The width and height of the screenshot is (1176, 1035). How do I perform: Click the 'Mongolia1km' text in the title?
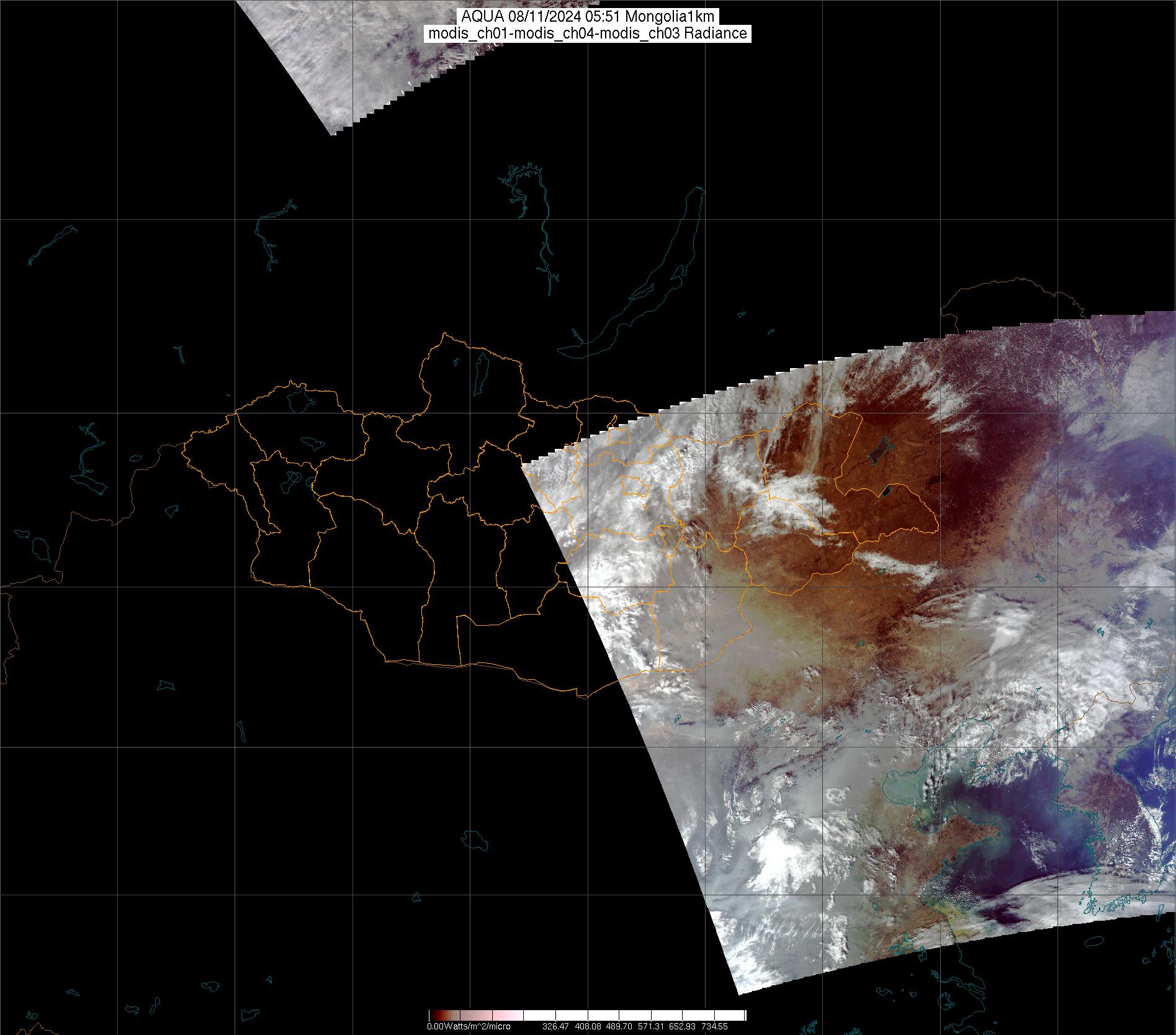[674, 17]
